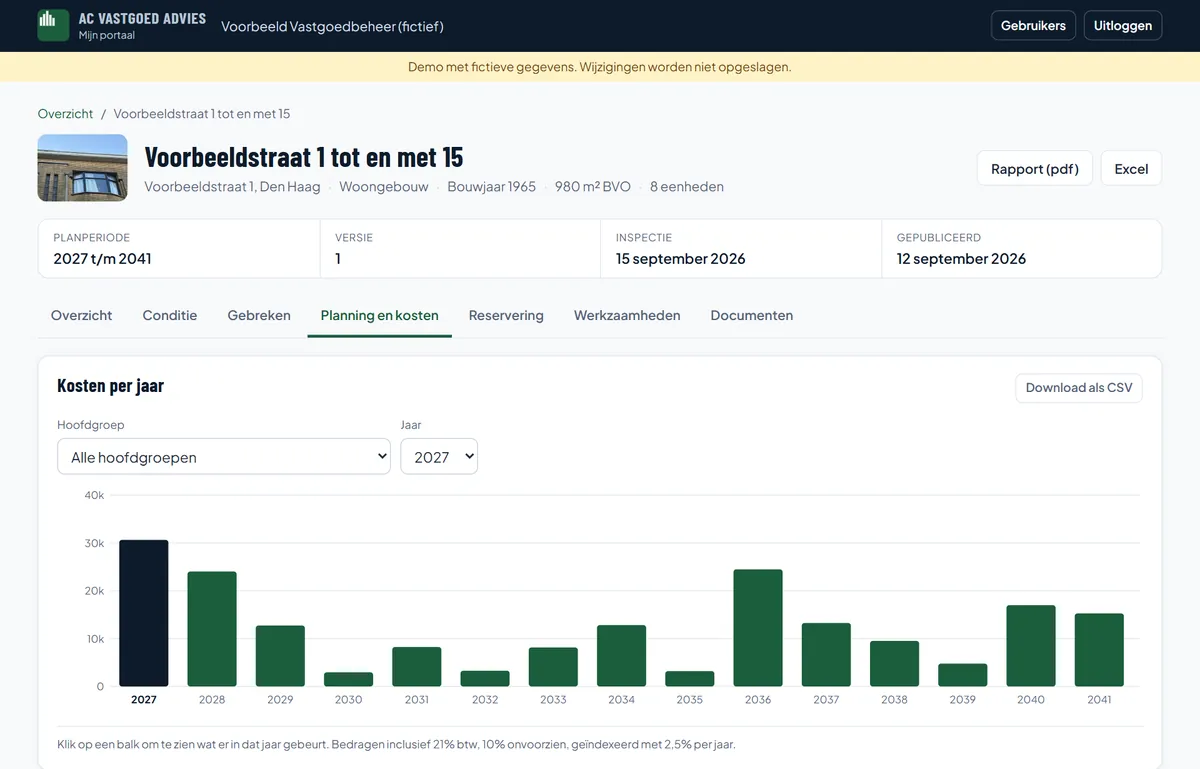The height and width of the screenshot is (769, 1200).
Task: Click the Uitloggen button
Action: [1123, 26]
